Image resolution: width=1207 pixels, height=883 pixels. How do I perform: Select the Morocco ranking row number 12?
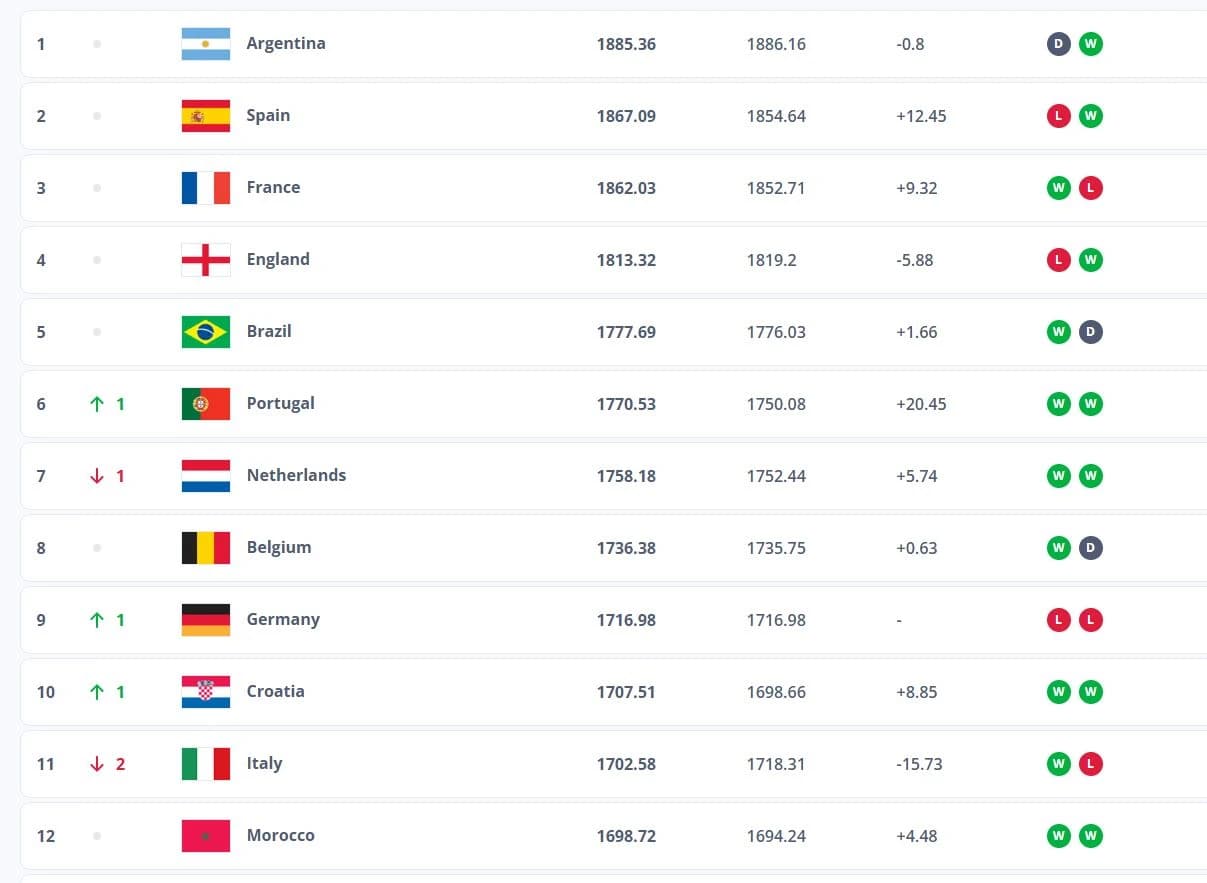pyautogui.click(x=46, y=836)
